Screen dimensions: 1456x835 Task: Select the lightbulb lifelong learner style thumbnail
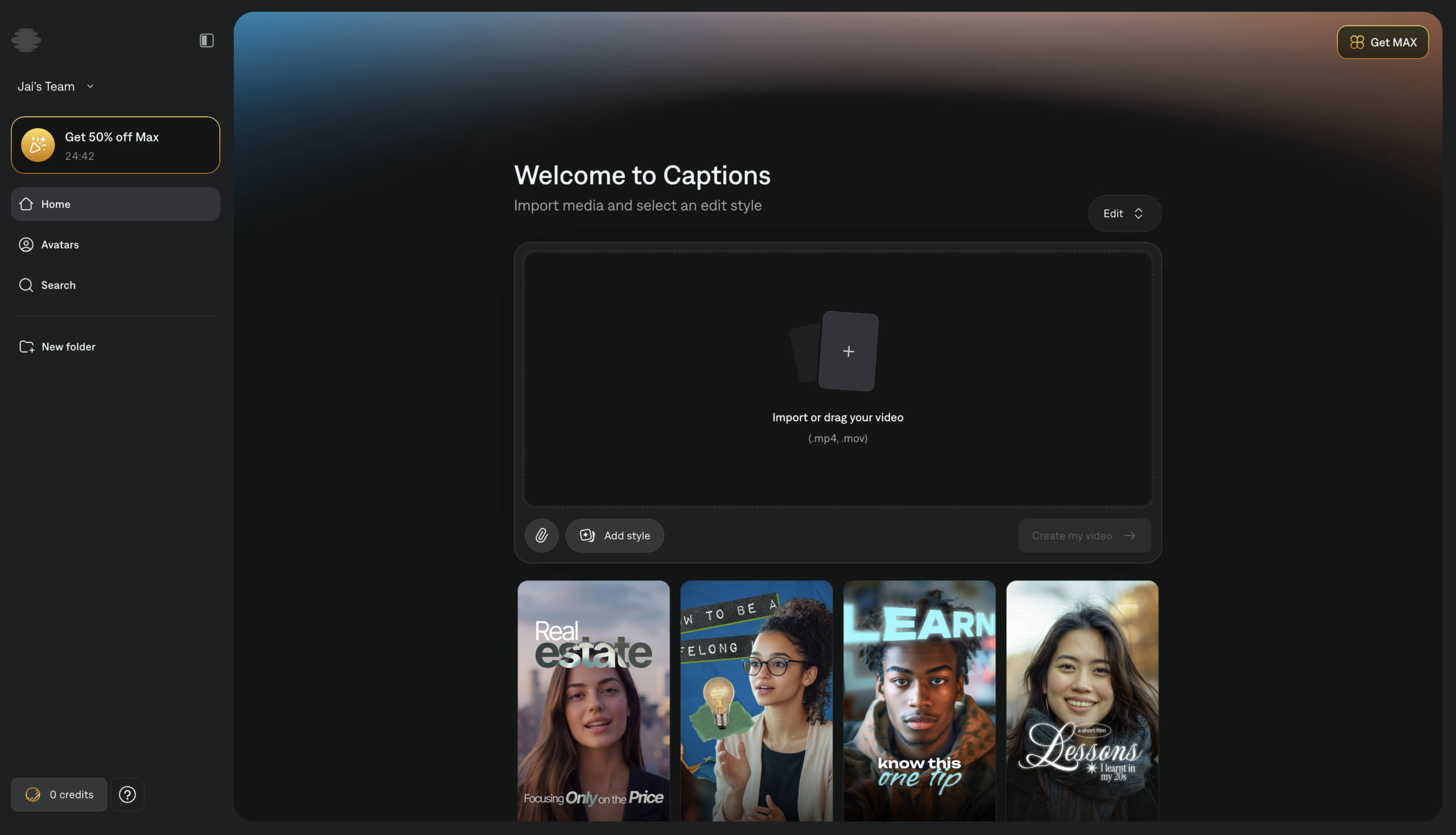[x=756, y=701]
